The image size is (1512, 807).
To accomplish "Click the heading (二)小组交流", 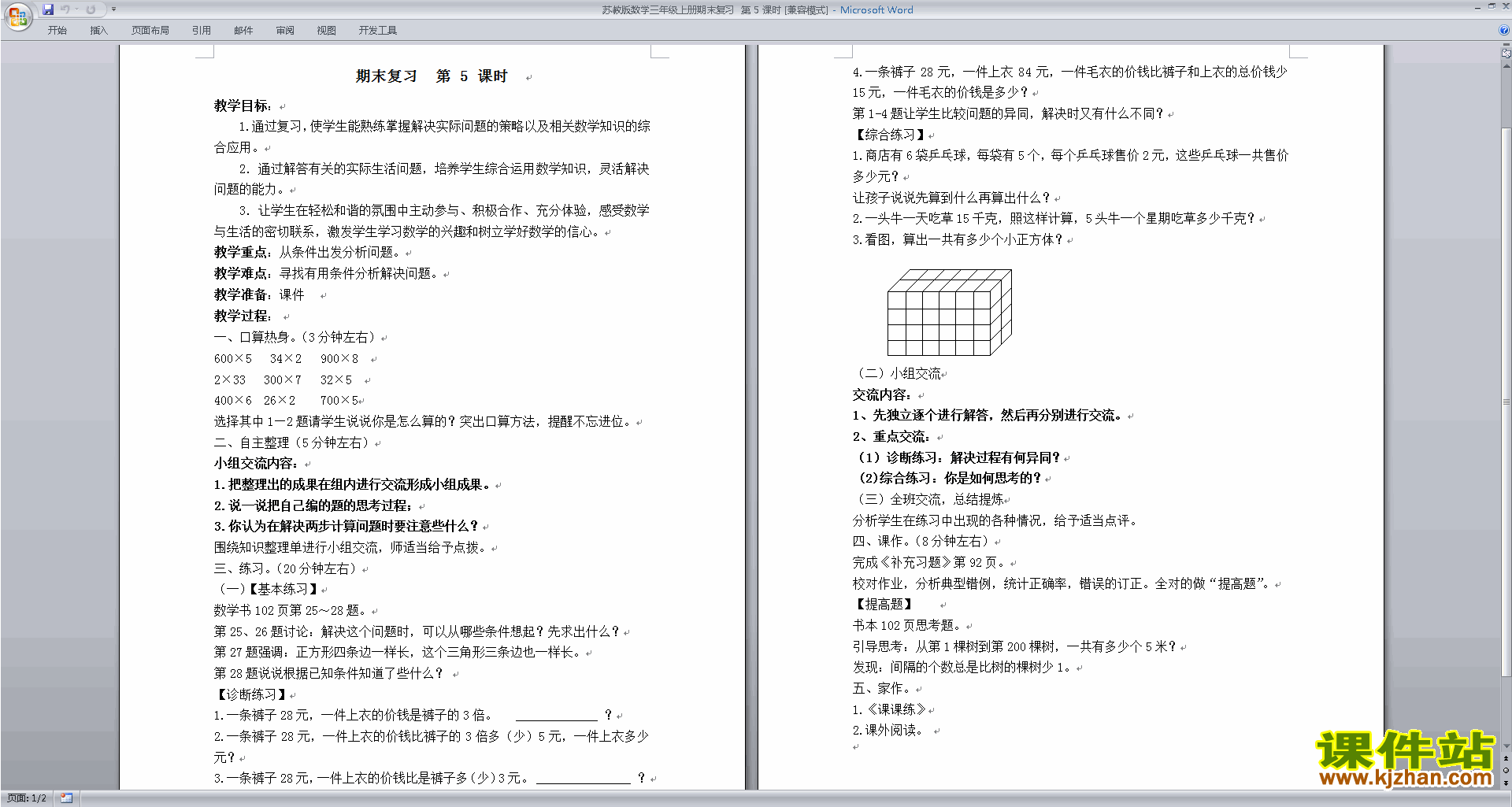I will pos(899,373).
